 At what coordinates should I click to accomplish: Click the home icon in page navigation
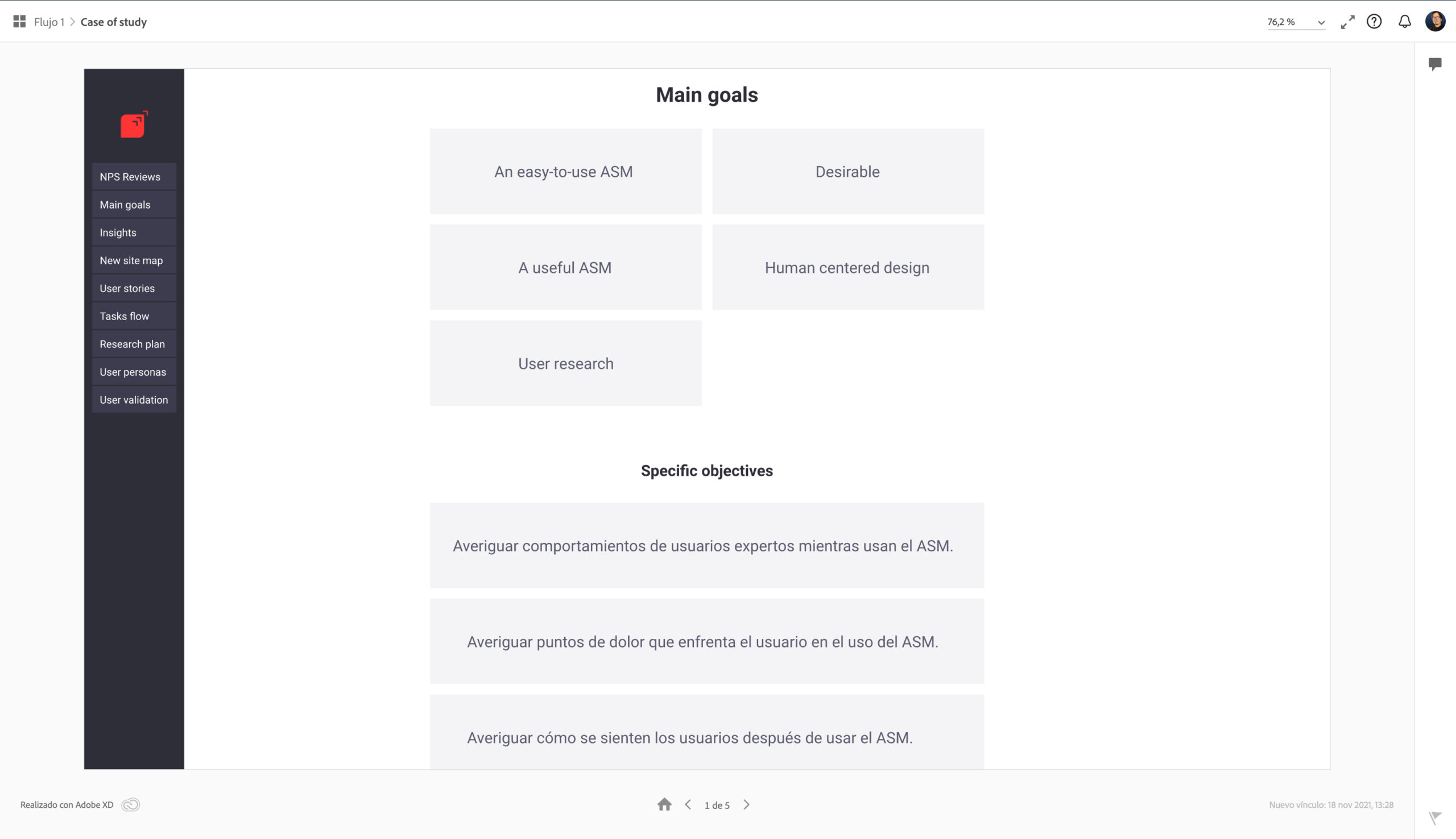tap(664, 804)
